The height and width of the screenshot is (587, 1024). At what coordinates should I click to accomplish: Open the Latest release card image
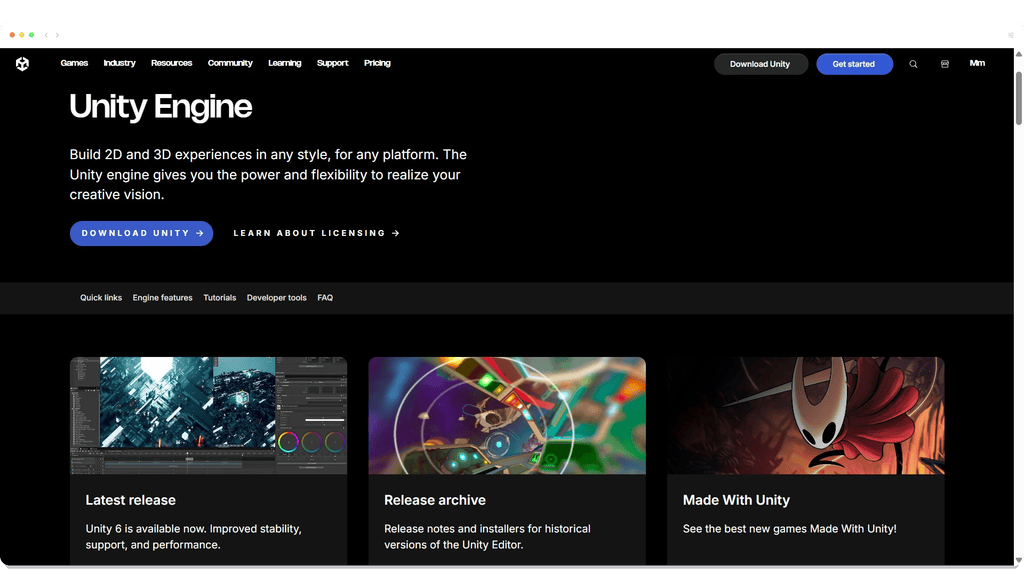click(208, 415)
